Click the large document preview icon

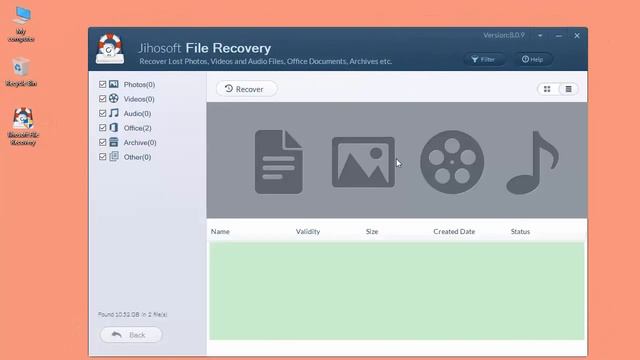(279, 162)
